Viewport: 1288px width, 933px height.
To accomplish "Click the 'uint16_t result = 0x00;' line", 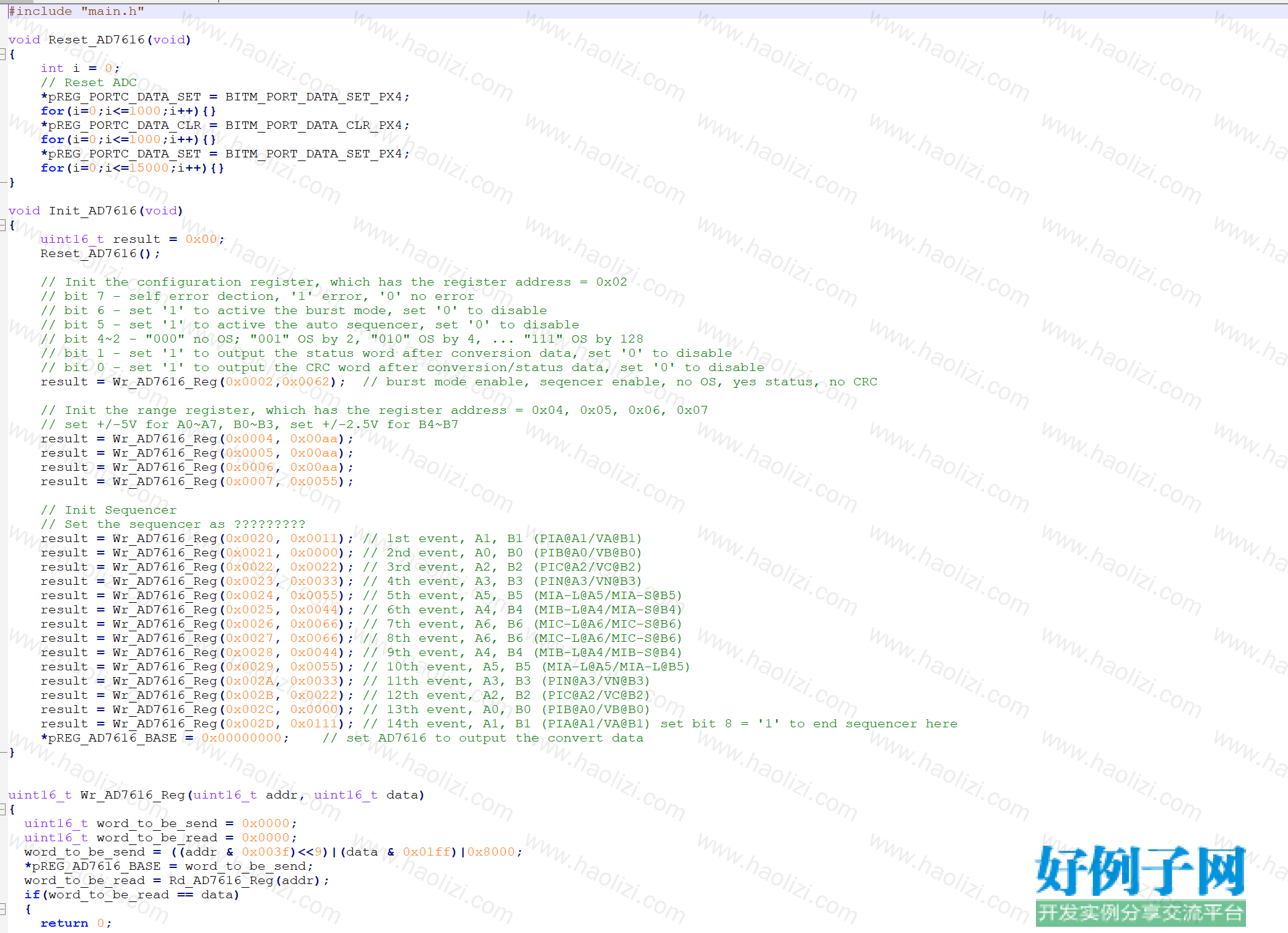I will [133, 239].
